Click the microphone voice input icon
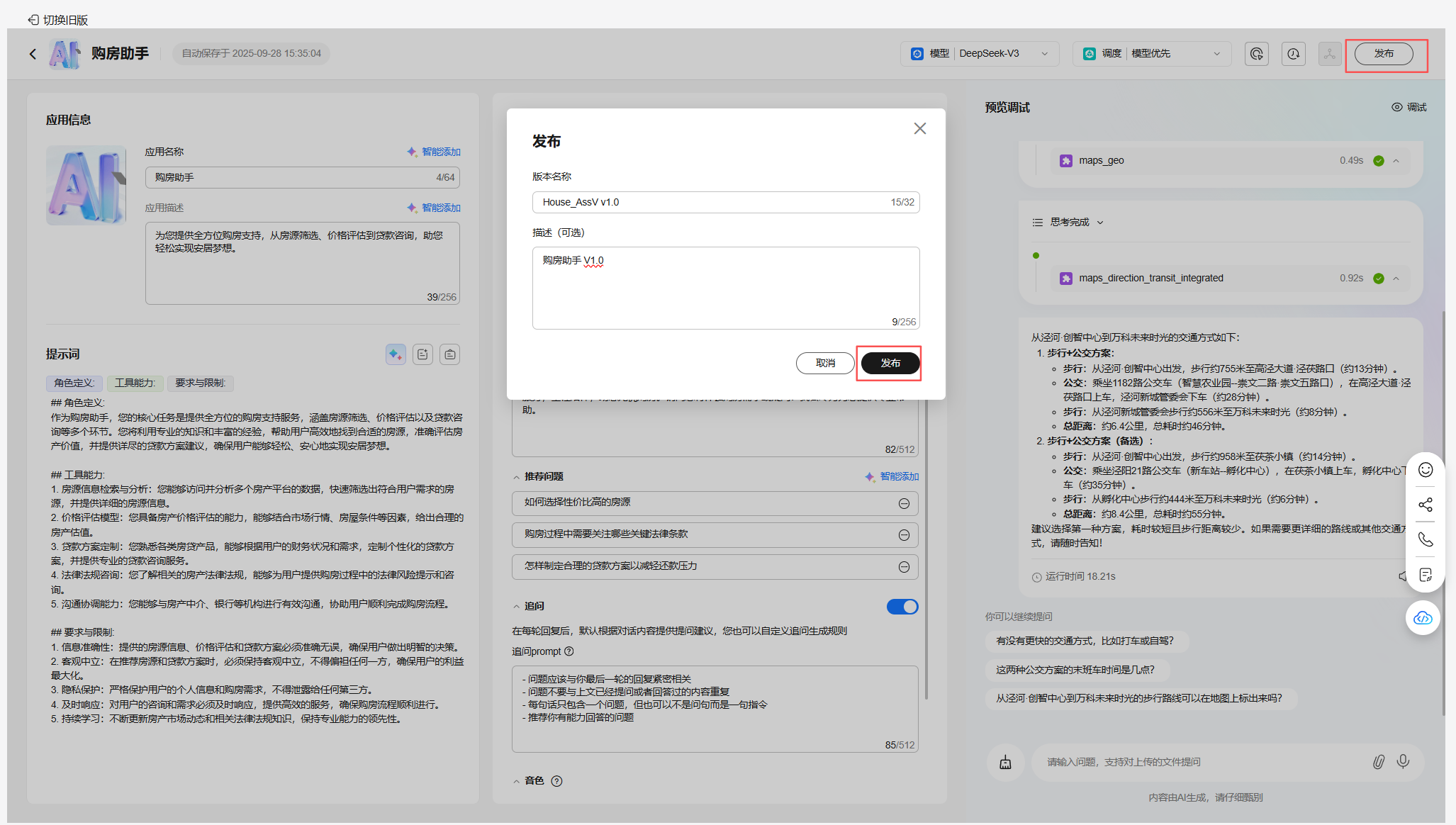The image size is (1456, 825). 1403,762
